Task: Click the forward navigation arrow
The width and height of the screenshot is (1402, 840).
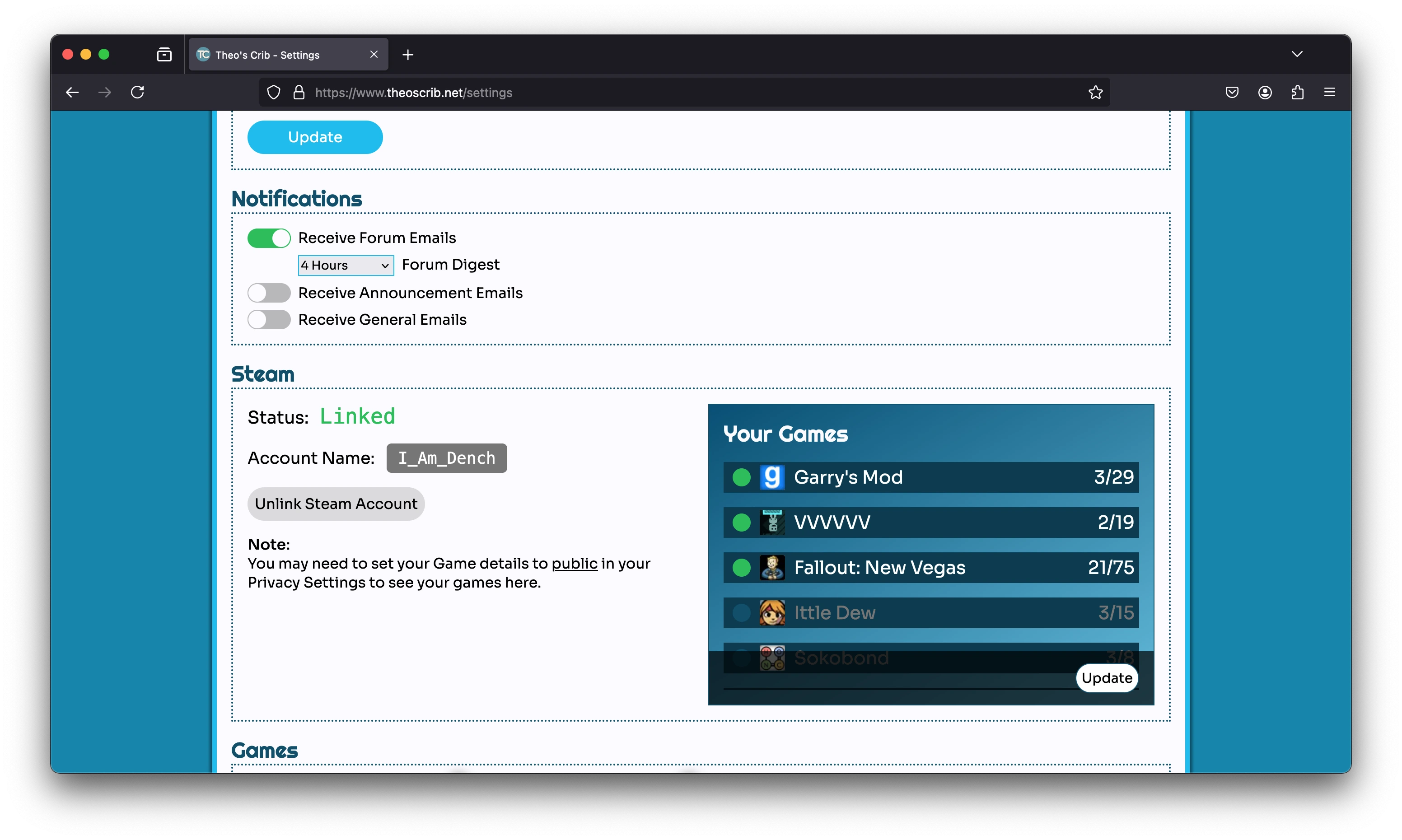Action: [105, 92]
